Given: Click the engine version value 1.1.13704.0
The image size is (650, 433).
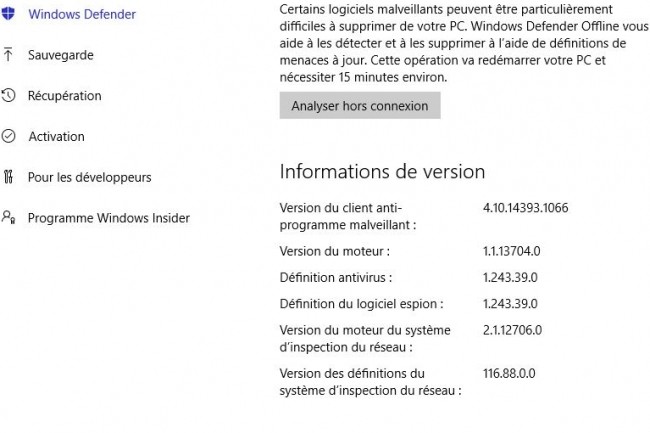Looking at the screenshot, I should (512, 251).
